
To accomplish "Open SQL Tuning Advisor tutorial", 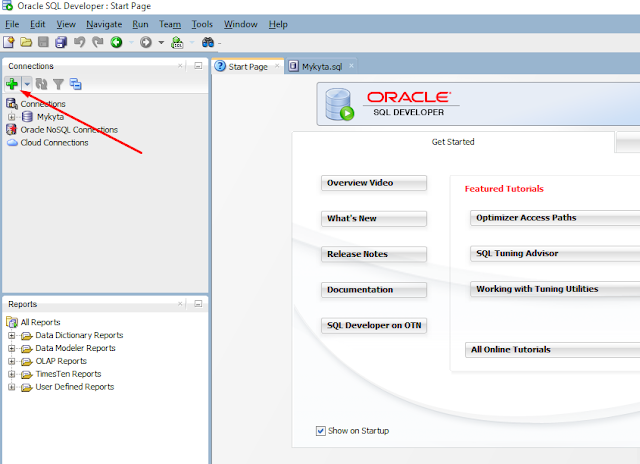I will (555, 253).
